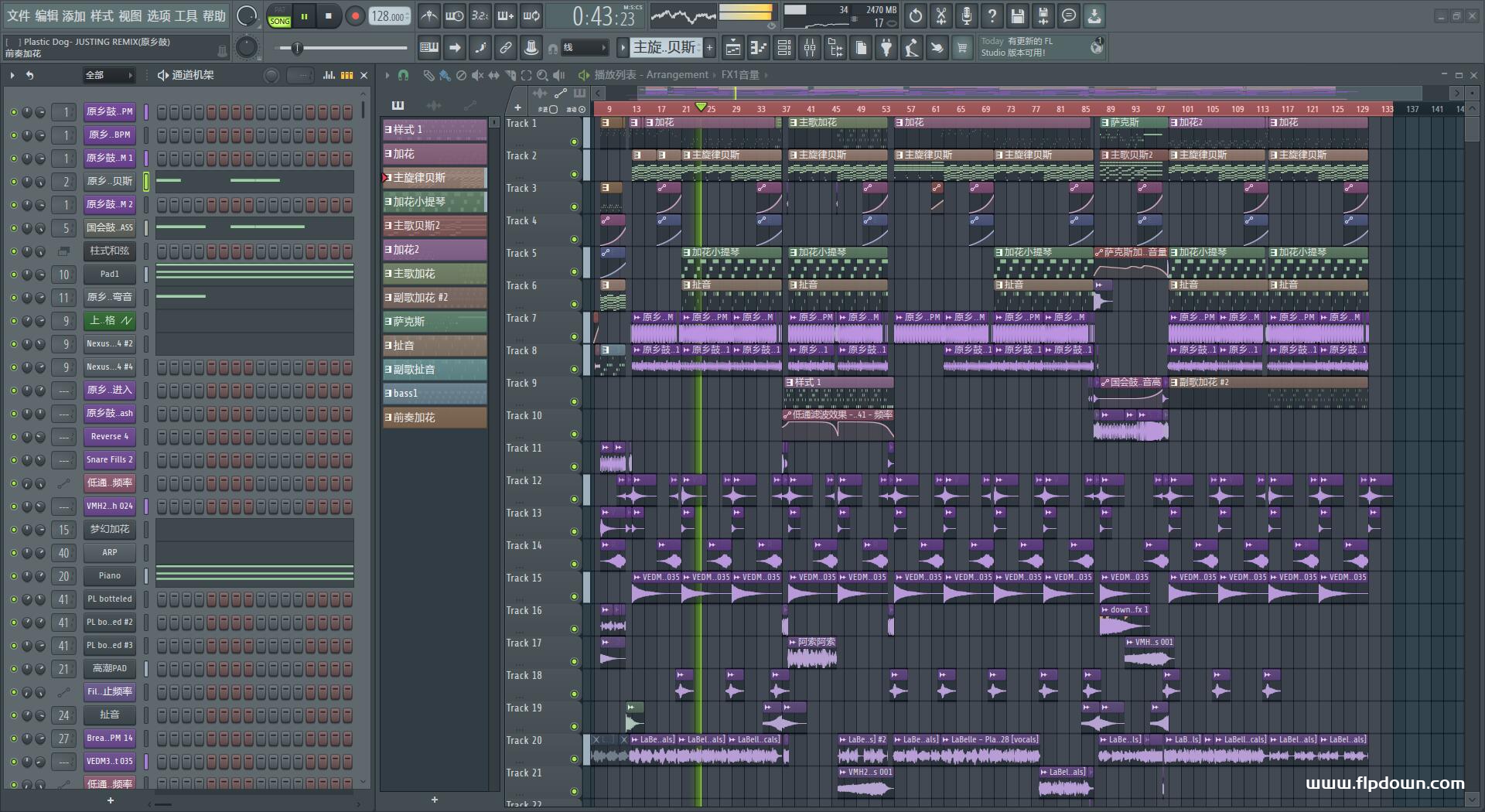Viewport: 1485px width, 812px height.
Task: Click the question mark help icon
Action: pyautogui.click(x=992, y=15)
